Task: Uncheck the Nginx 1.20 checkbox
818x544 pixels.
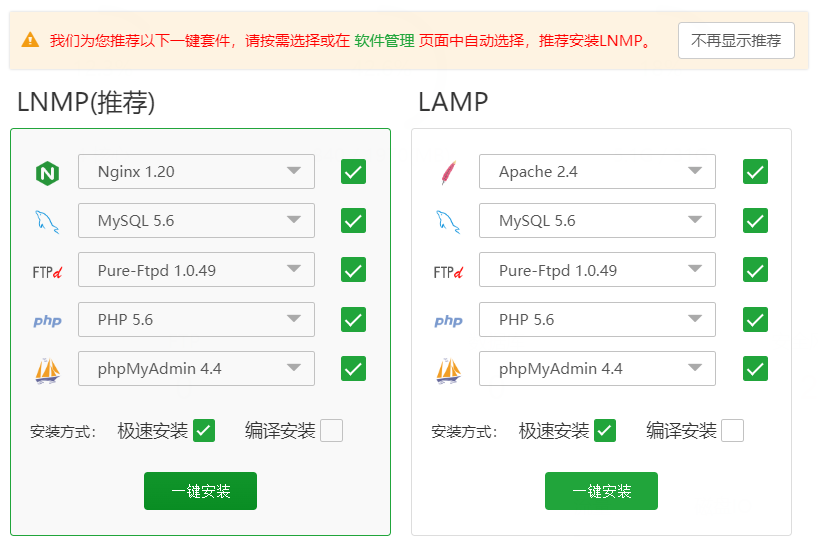Action: 353,171
